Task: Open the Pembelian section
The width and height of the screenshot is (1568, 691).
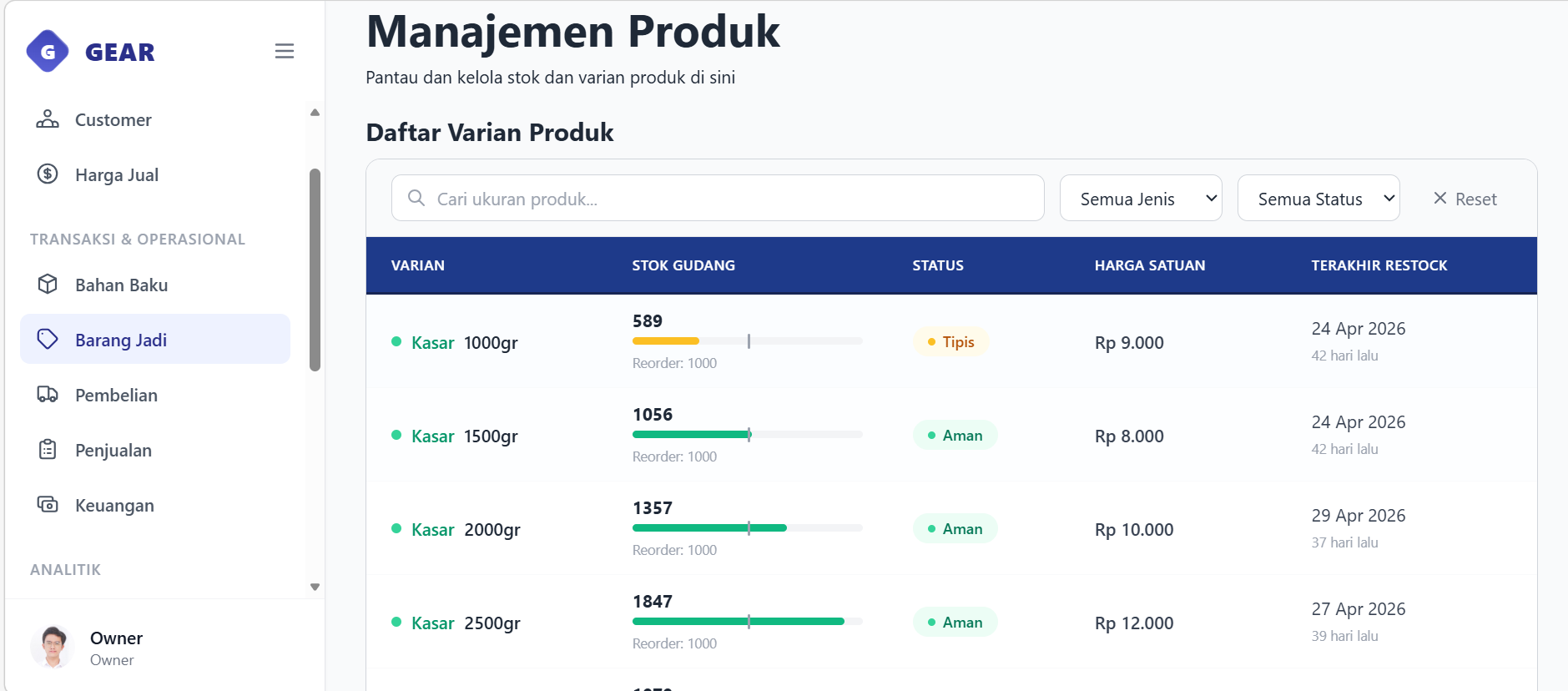Action: (155, 395)
